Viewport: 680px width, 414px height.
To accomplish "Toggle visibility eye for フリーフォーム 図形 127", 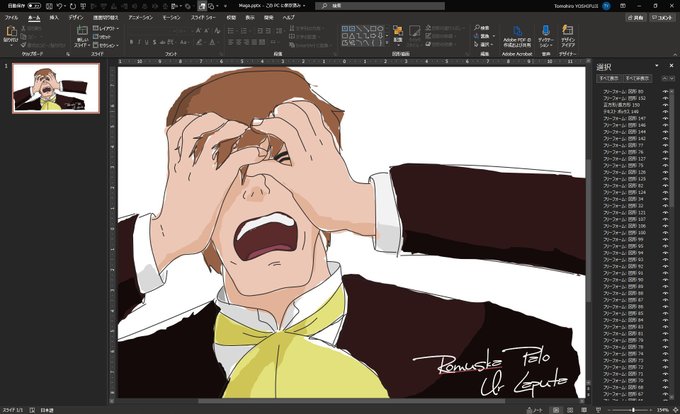I will [665, 159].
